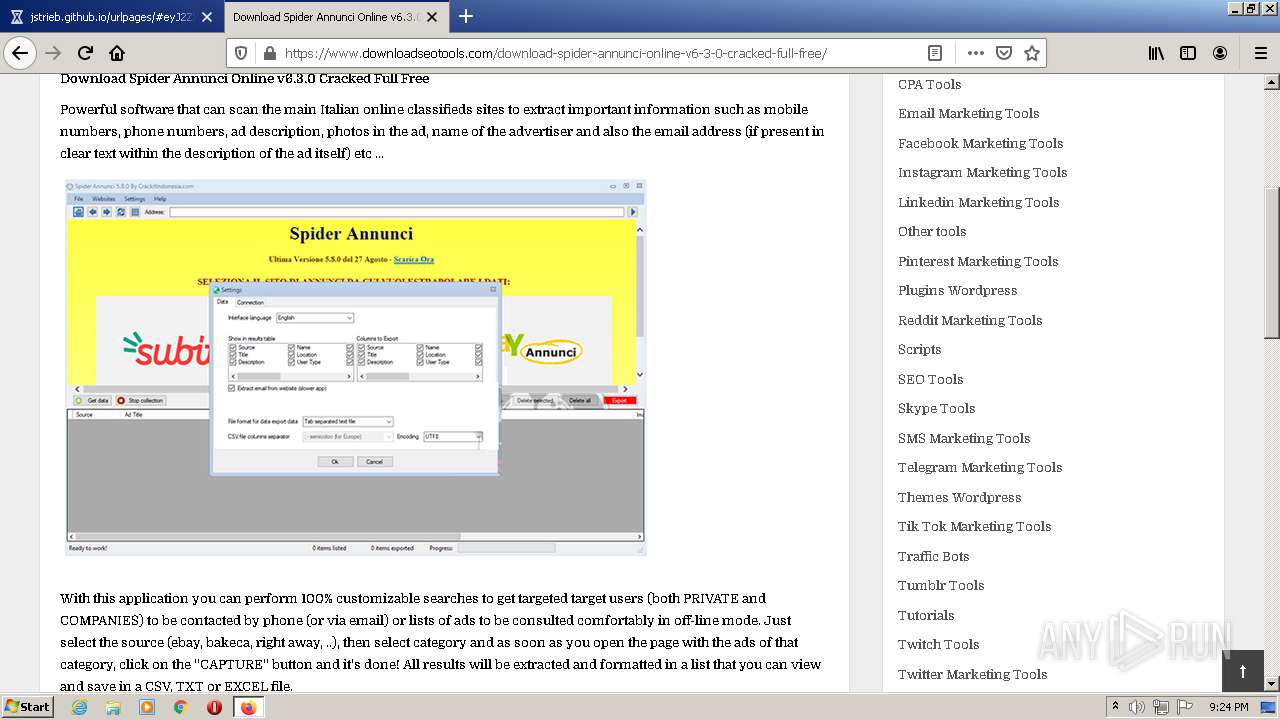Screen dimensions: 1280x720
Task: Go back to the previous page
Action: coord(20,53)
